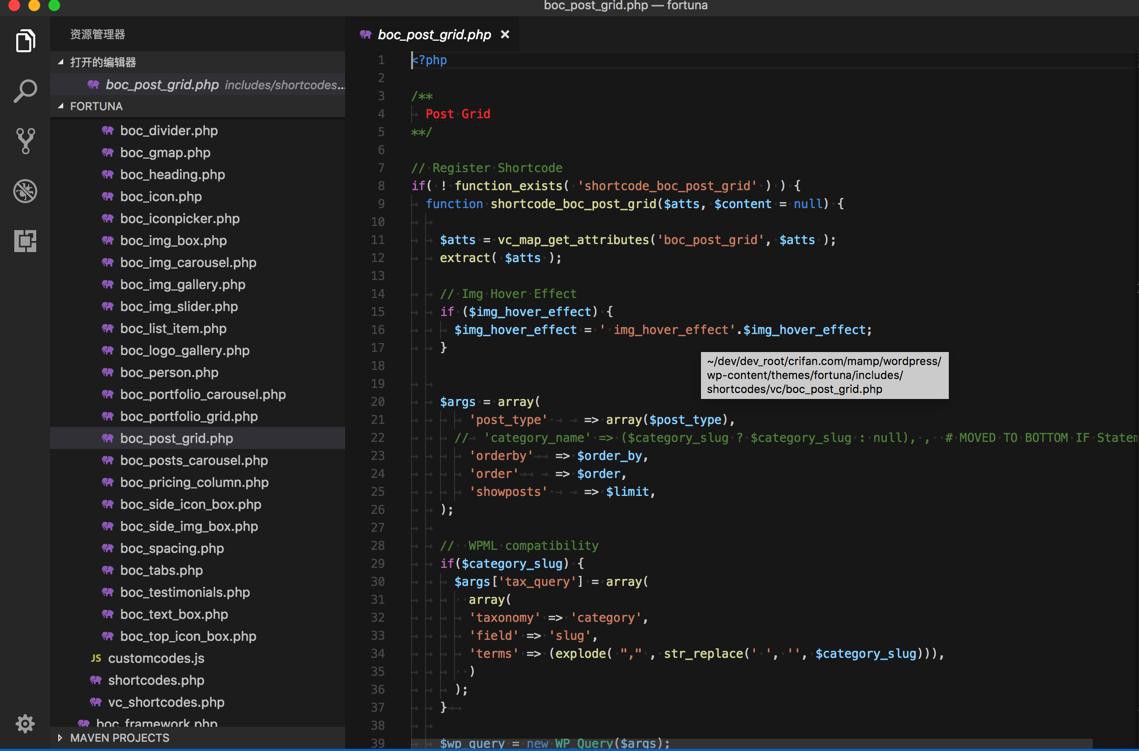Click the PHP icon beside boc_gmap.php
The height and width of the screenshot is (751, 1139).
click(107, 152)
